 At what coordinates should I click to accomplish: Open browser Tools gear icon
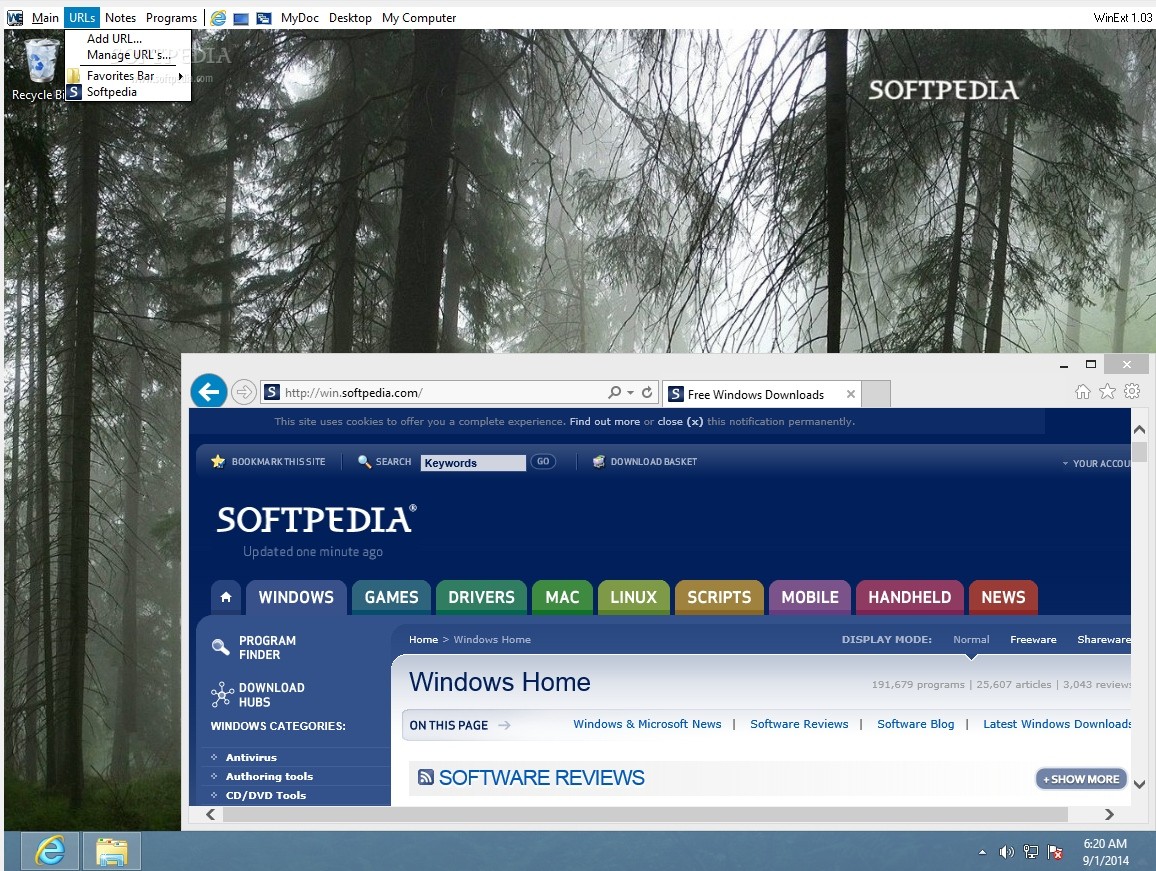tap(1132, 392)
